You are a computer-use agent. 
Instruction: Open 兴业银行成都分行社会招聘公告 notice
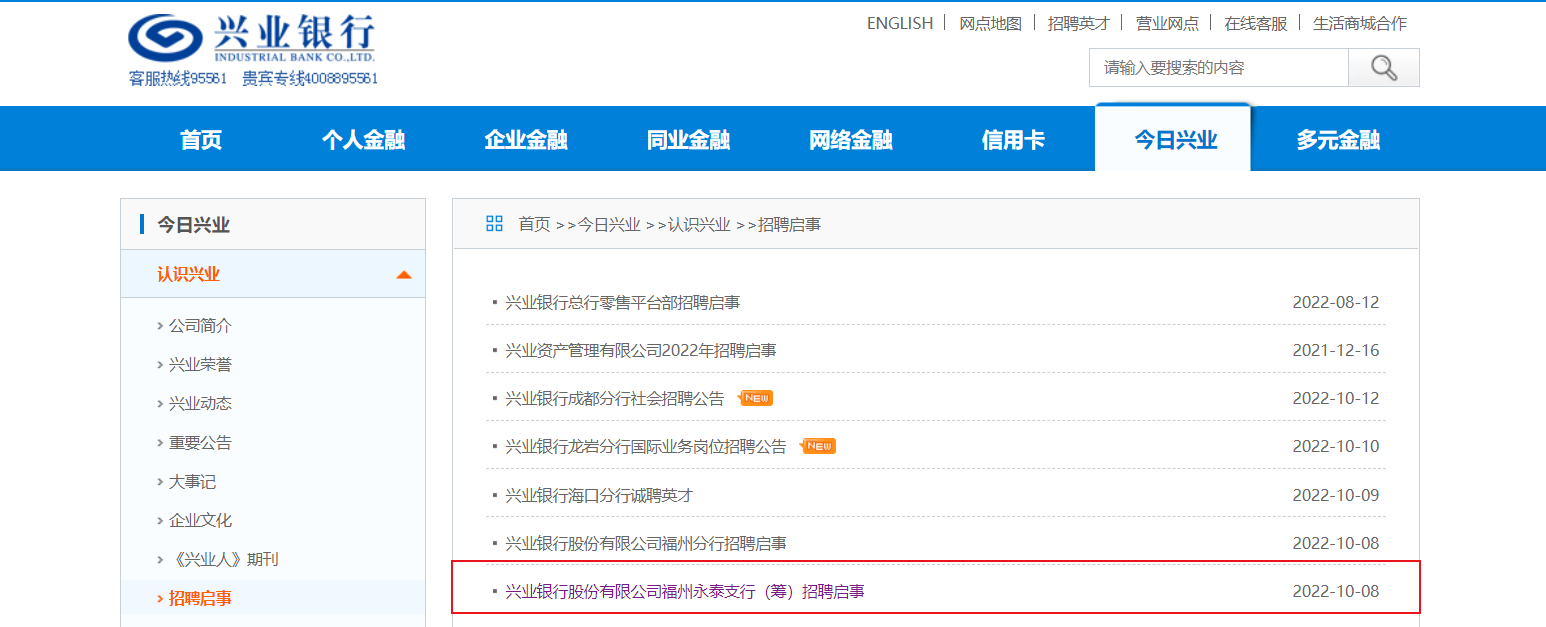(614, 398)
